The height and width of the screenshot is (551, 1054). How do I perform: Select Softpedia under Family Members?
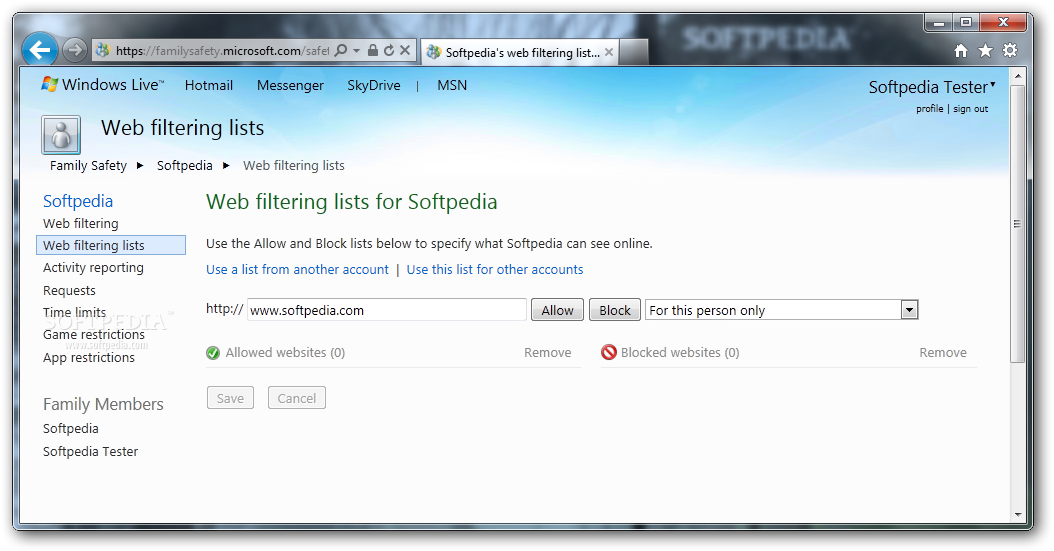71,429
